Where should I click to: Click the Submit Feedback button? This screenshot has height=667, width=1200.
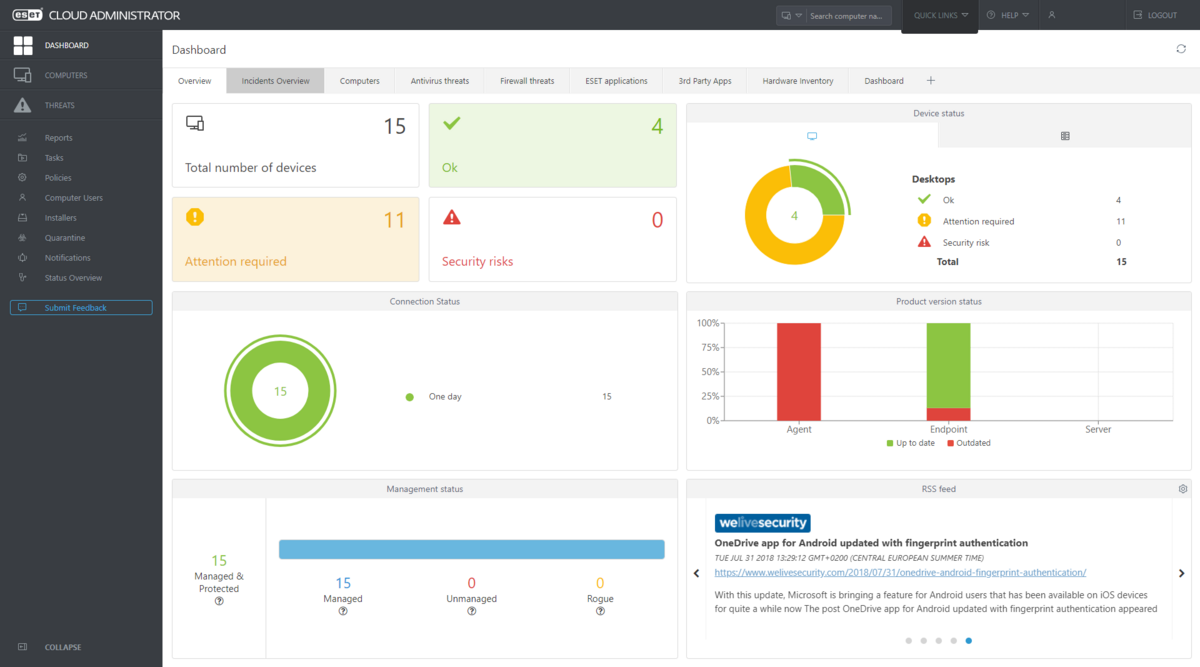click(81, 308)
